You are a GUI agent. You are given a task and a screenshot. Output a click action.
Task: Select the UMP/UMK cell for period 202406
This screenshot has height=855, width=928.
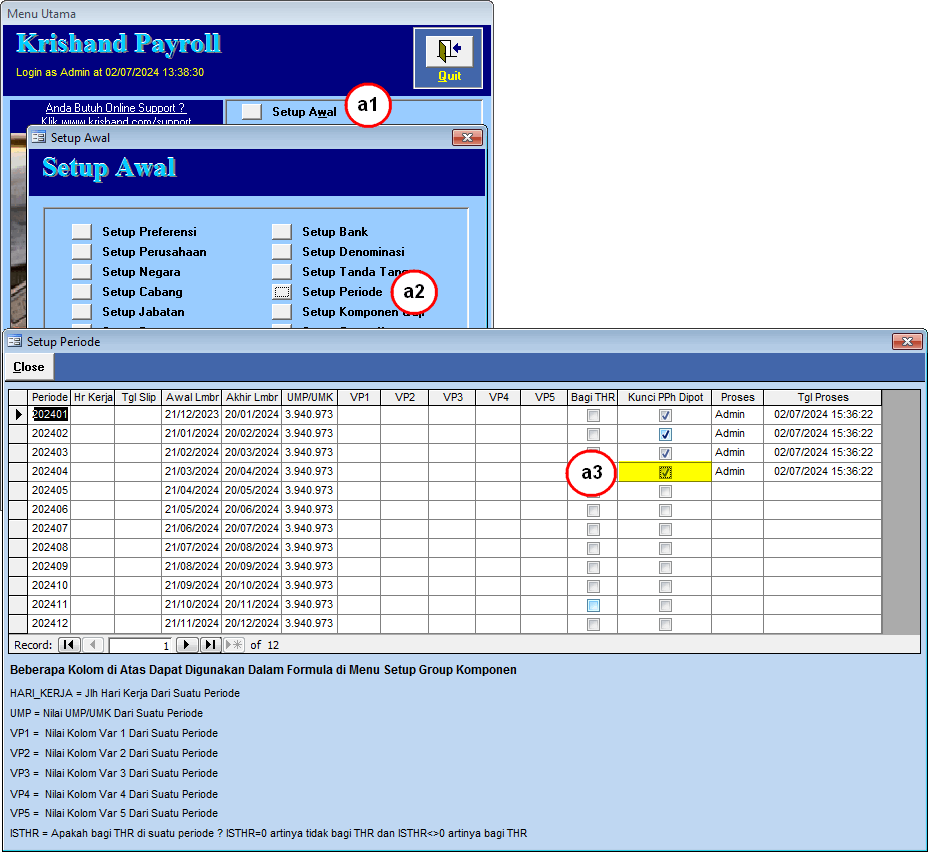pos(309,510)
